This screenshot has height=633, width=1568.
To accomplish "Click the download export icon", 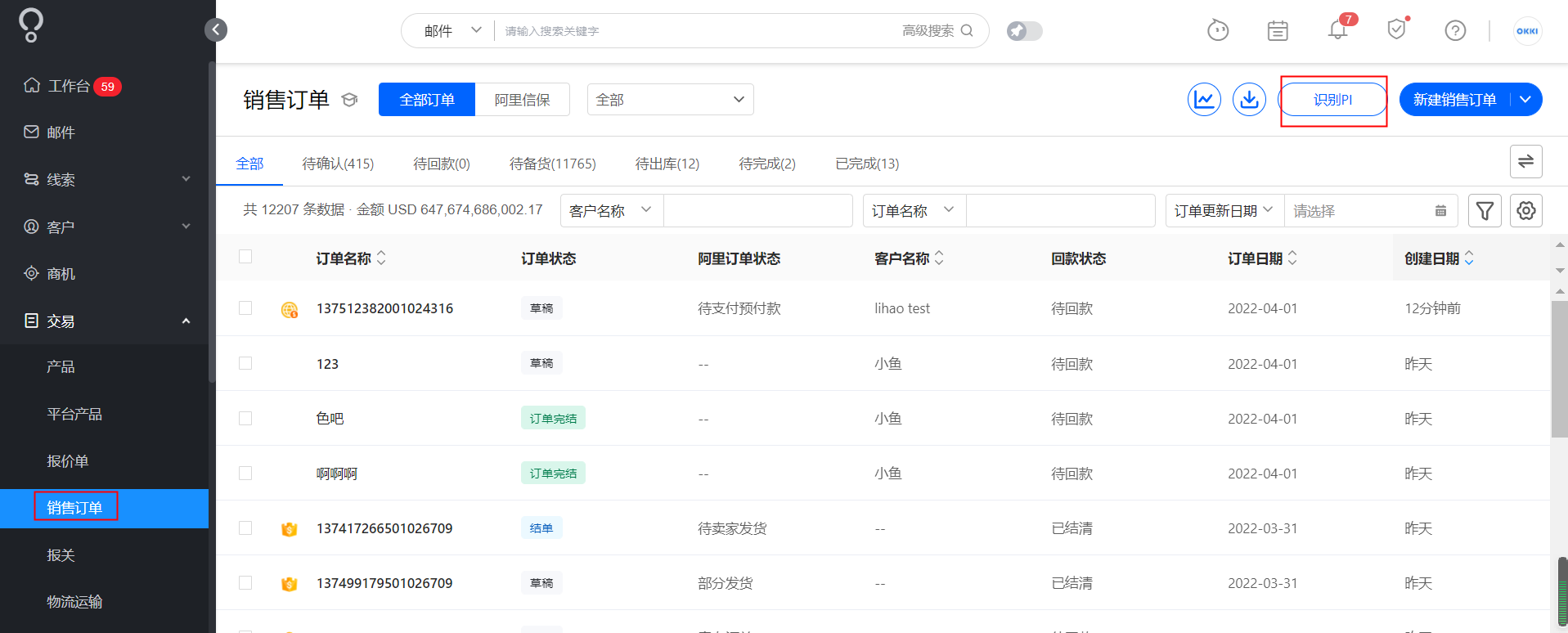I will click(x=1249, y=100).
